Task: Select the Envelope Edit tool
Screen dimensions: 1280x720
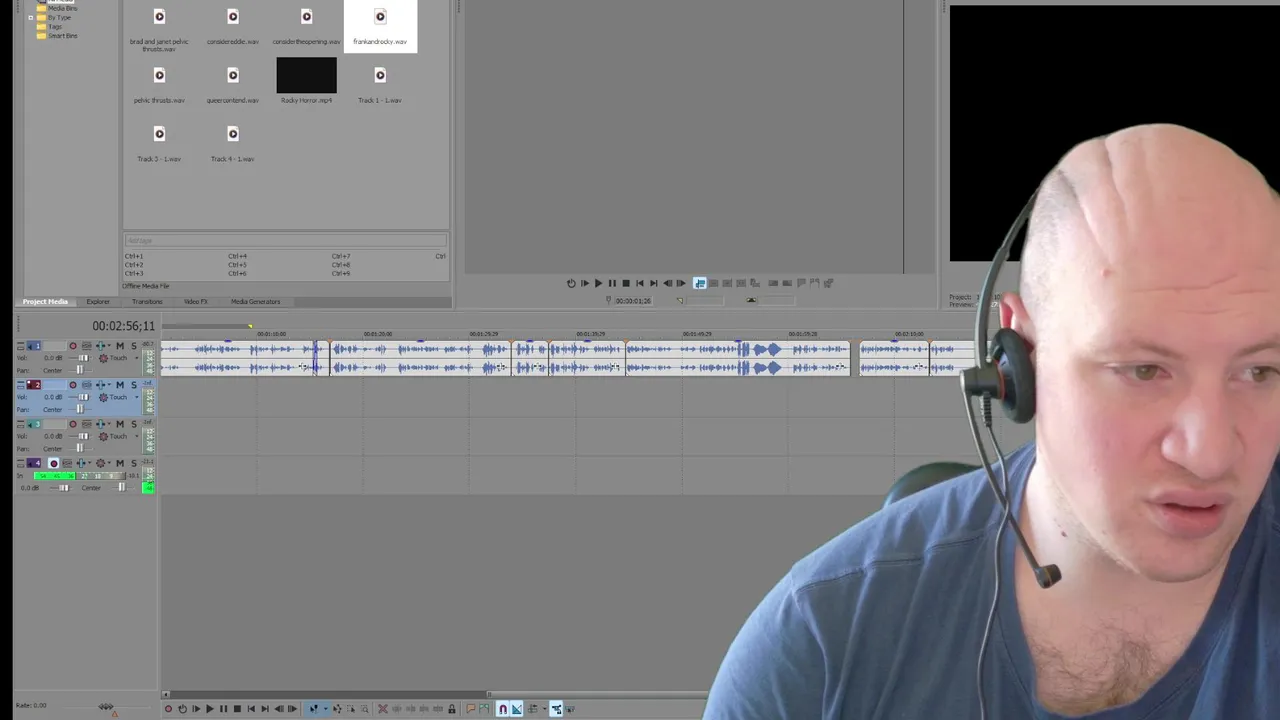Action: pyautogui.click(x=337, y=709)
